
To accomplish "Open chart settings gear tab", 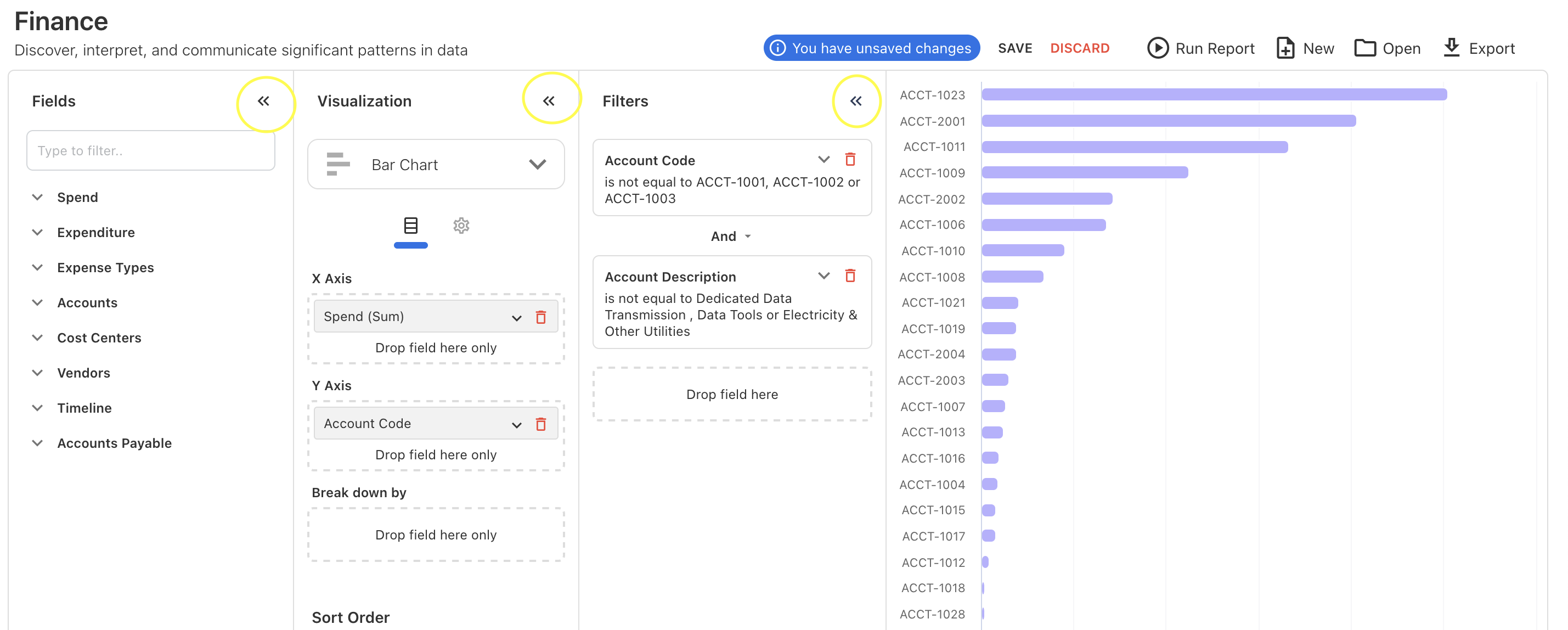I will click(461, 226).
